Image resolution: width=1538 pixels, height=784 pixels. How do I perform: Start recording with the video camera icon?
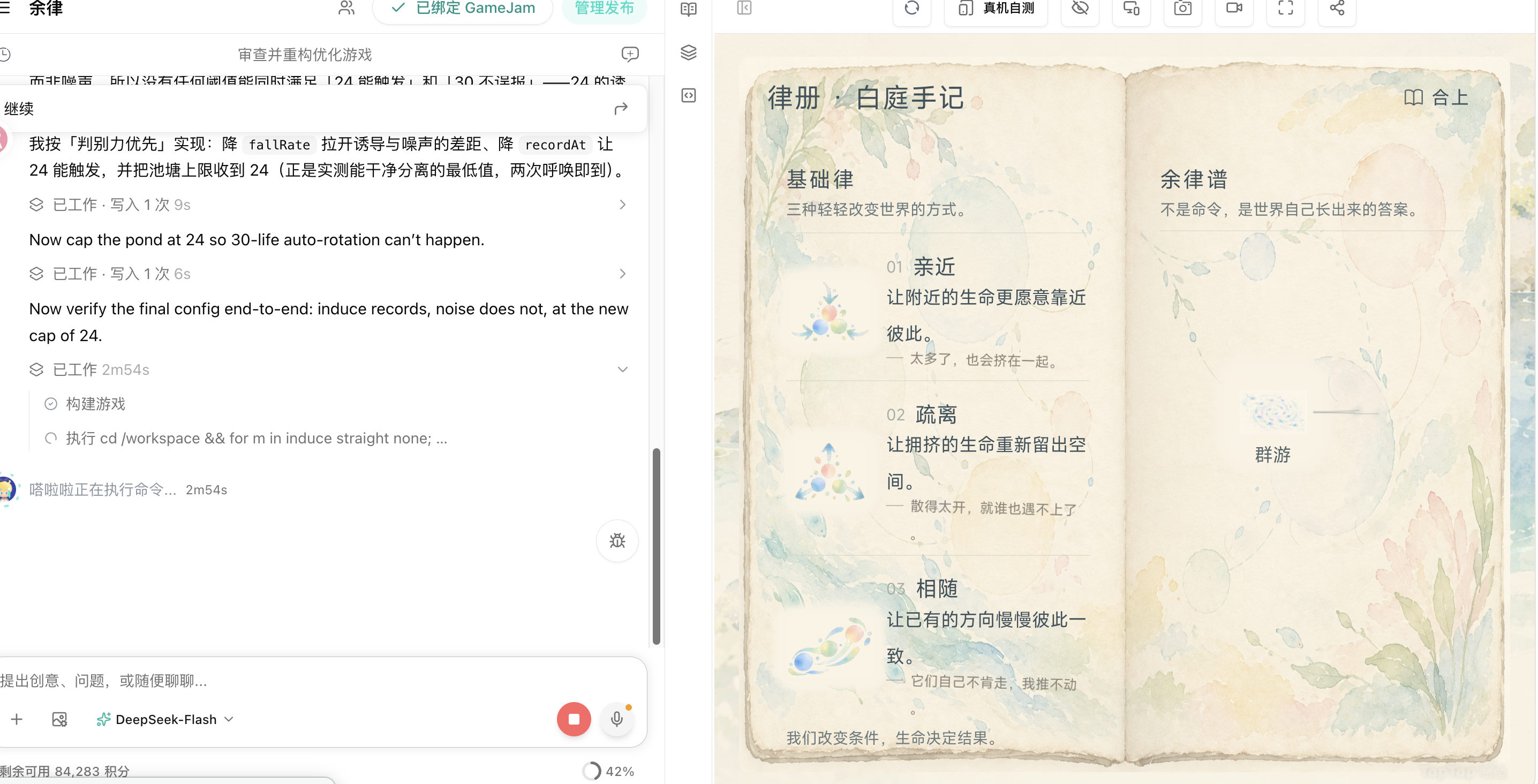(1233, 9)
